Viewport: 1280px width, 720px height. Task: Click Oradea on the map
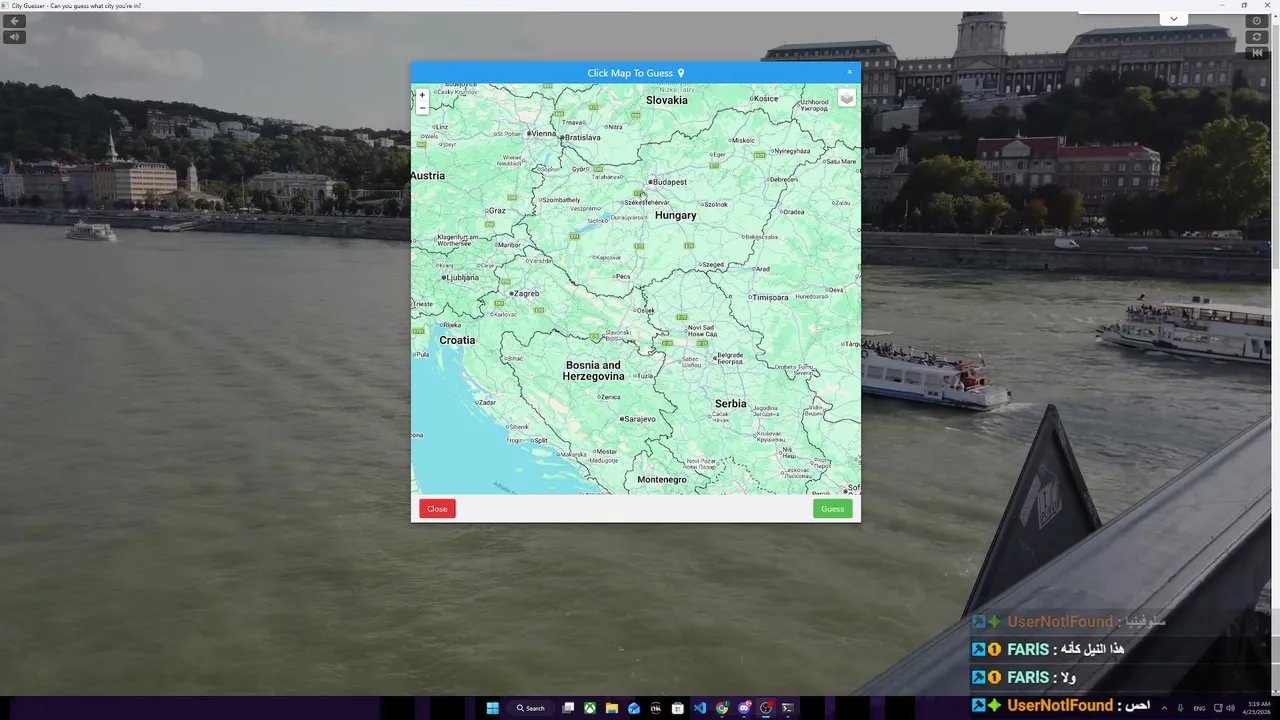(x=793, y=212)
